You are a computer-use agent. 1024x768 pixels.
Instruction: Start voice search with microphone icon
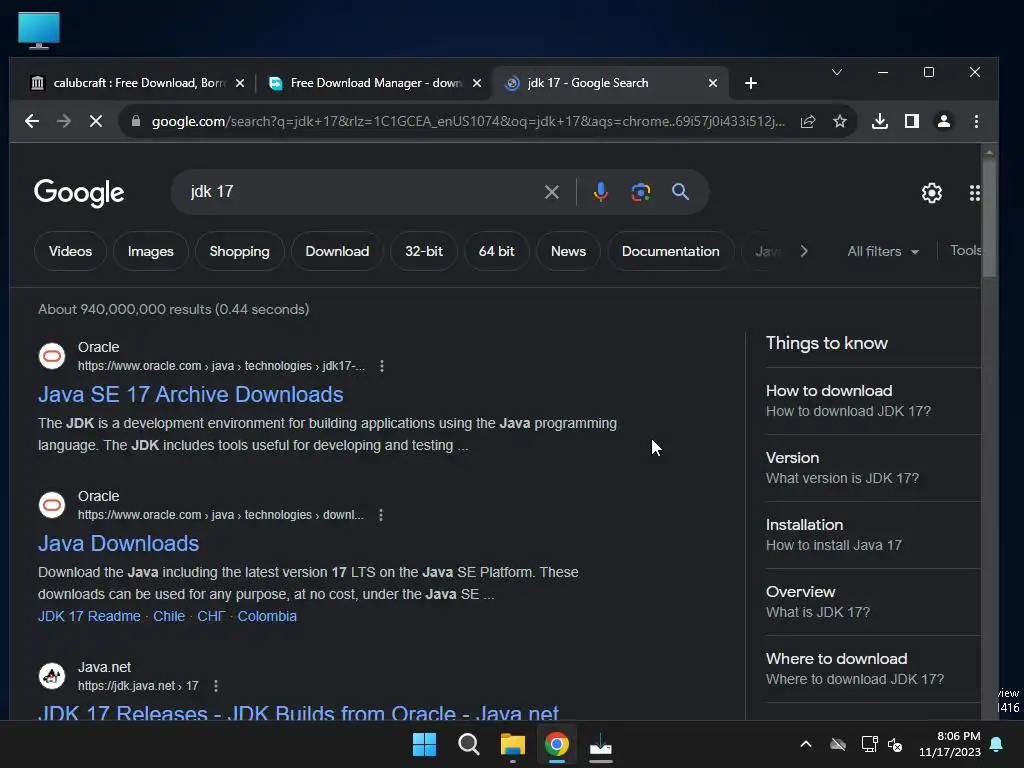[x=601, y=192]
